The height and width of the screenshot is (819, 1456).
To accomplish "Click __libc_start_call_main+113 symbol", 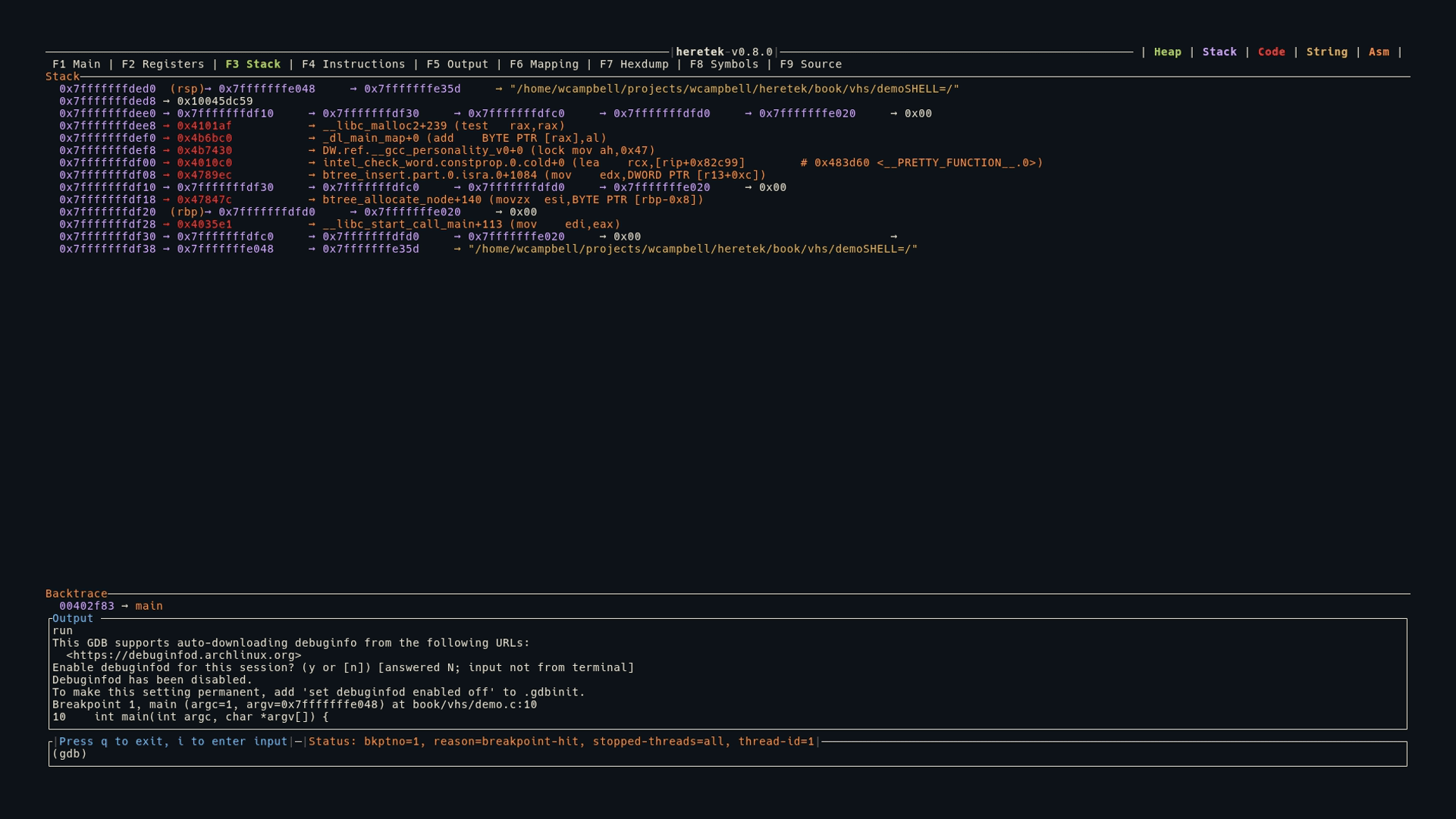I will point(413,224).
